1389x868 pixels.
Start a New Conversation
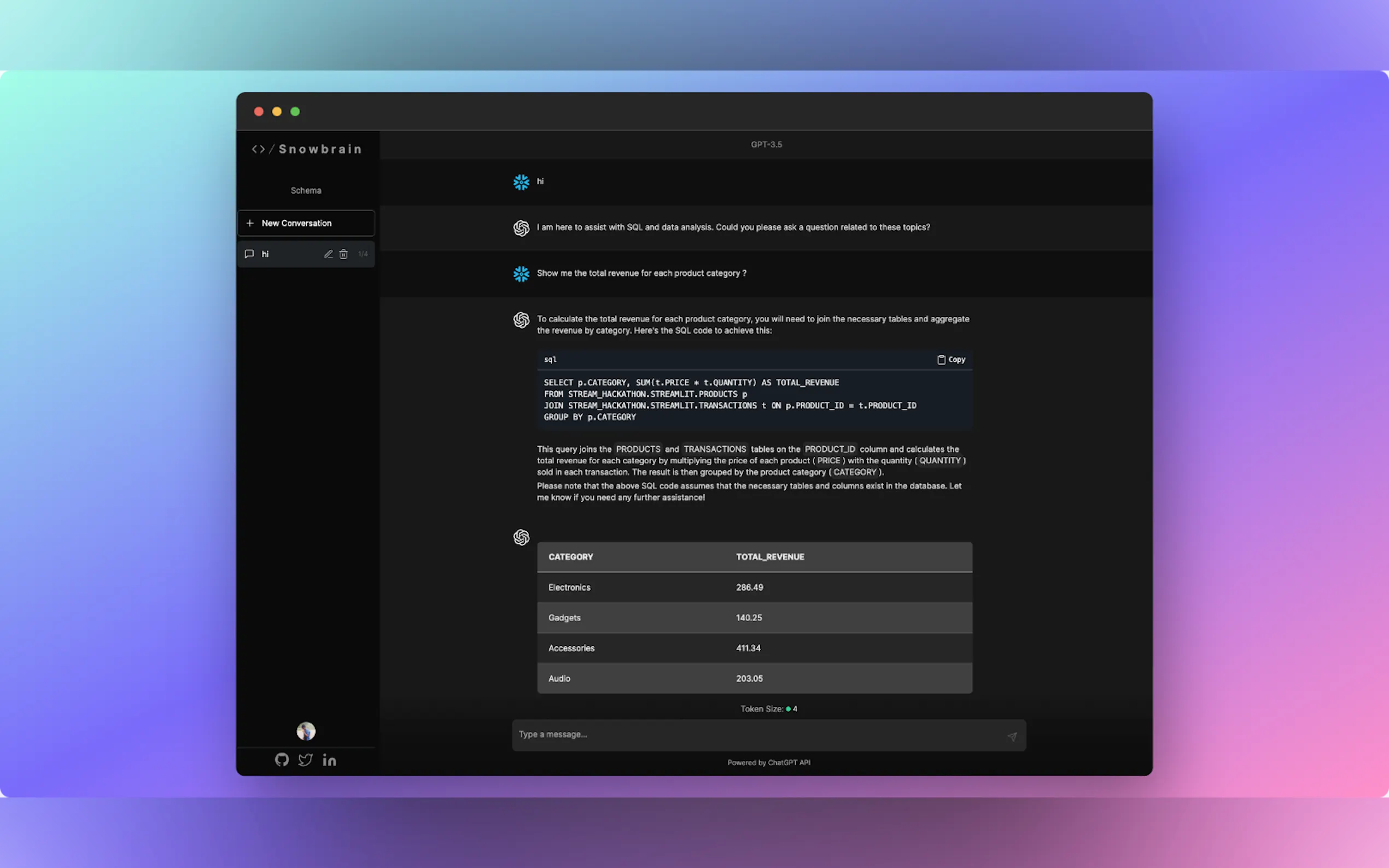306,223
